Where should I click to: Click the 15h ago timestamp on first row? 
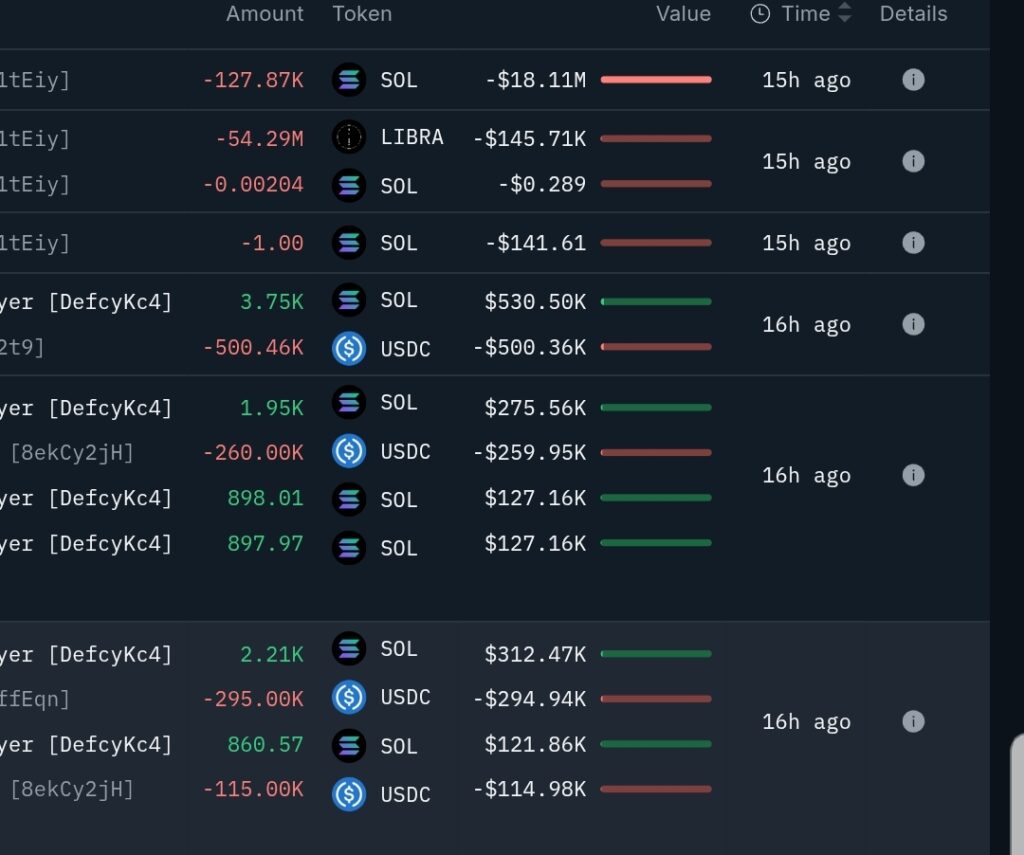[x=806, y=80]
